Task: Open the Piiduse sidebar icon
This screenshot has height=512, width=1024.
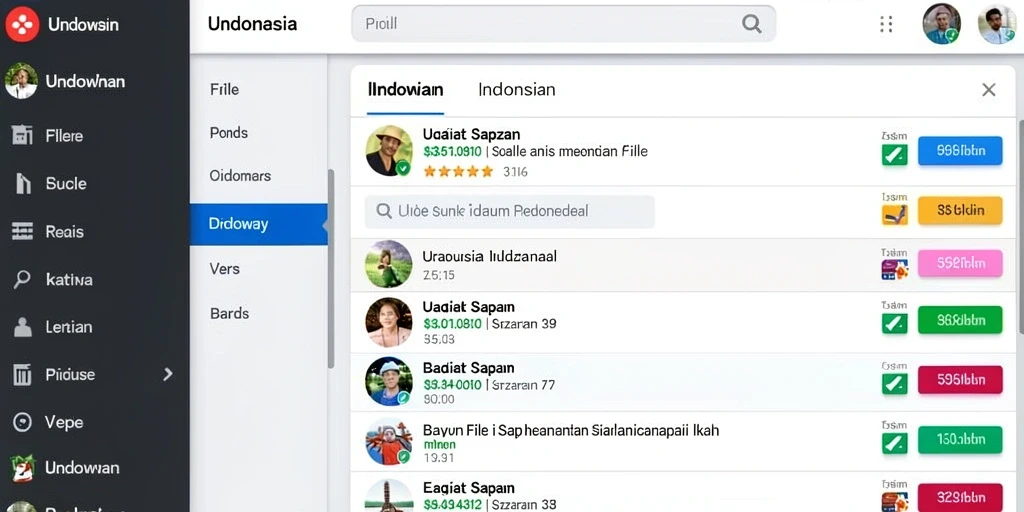Action: [x=22, y=374]
